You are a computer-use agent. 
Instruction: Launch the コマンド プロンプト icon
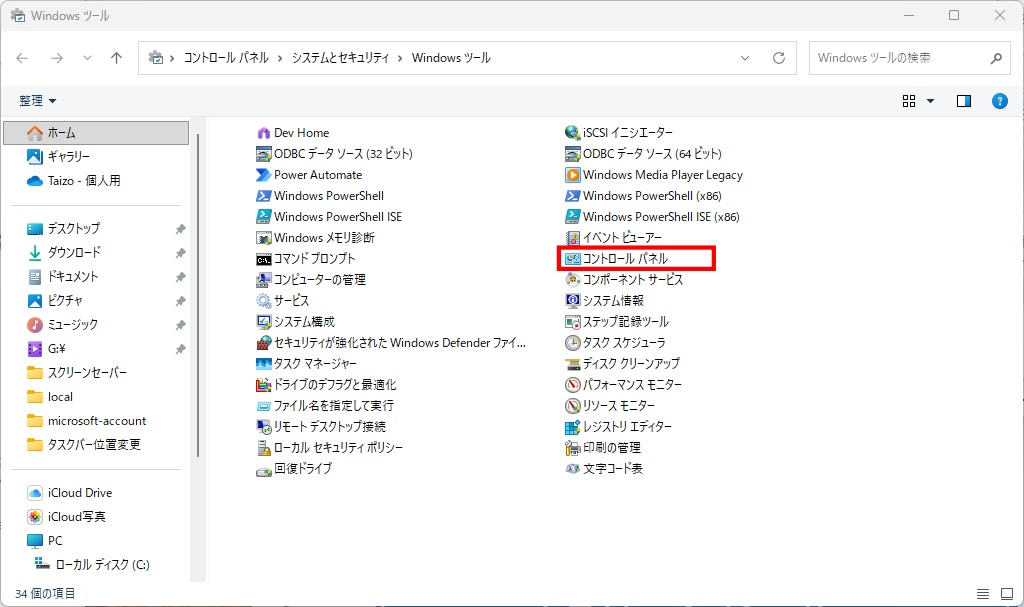tap(264, 259)
